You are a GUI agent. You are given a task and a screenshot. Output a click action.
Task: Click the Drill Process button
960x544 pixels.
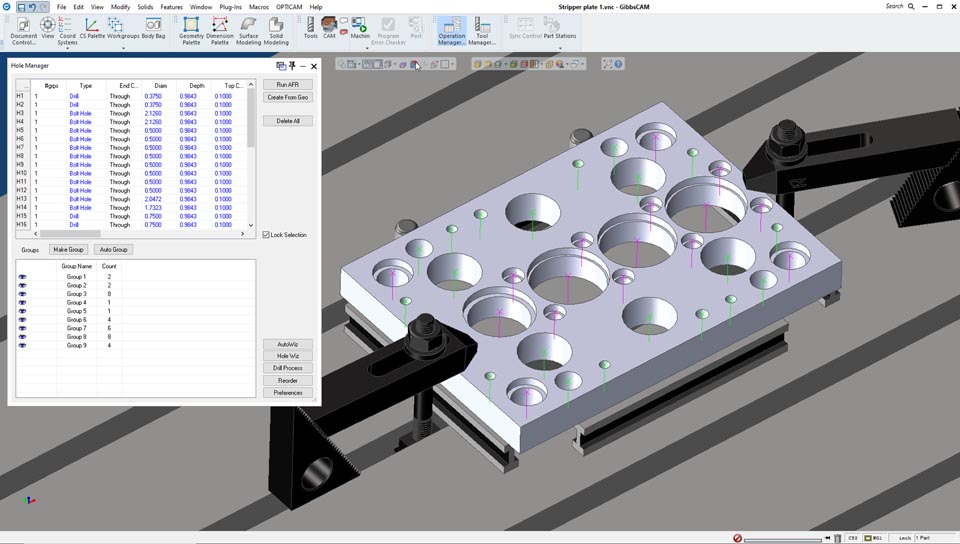[x=288, y=368]
